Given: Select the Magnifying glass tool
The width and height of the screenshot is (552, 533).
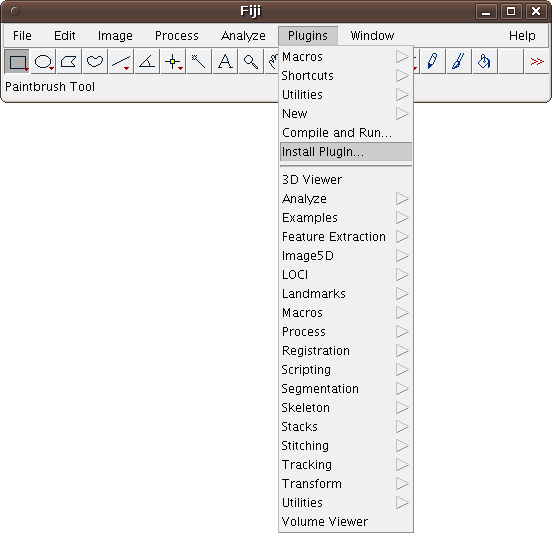Looking at the screenshot, I should [251, 62].
